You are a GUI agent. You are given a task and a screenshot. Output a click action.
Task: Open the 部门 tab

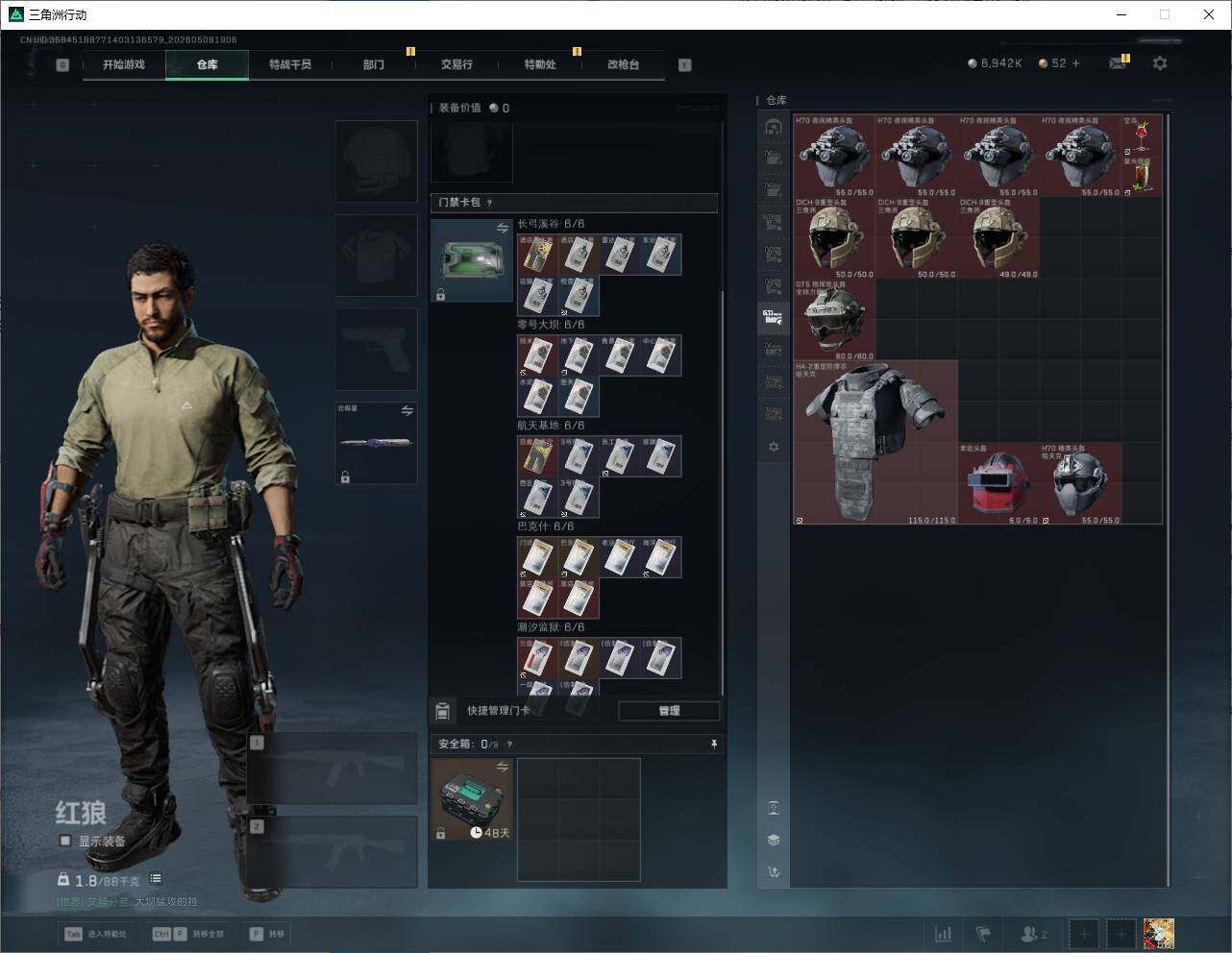(x=374, y=64)
